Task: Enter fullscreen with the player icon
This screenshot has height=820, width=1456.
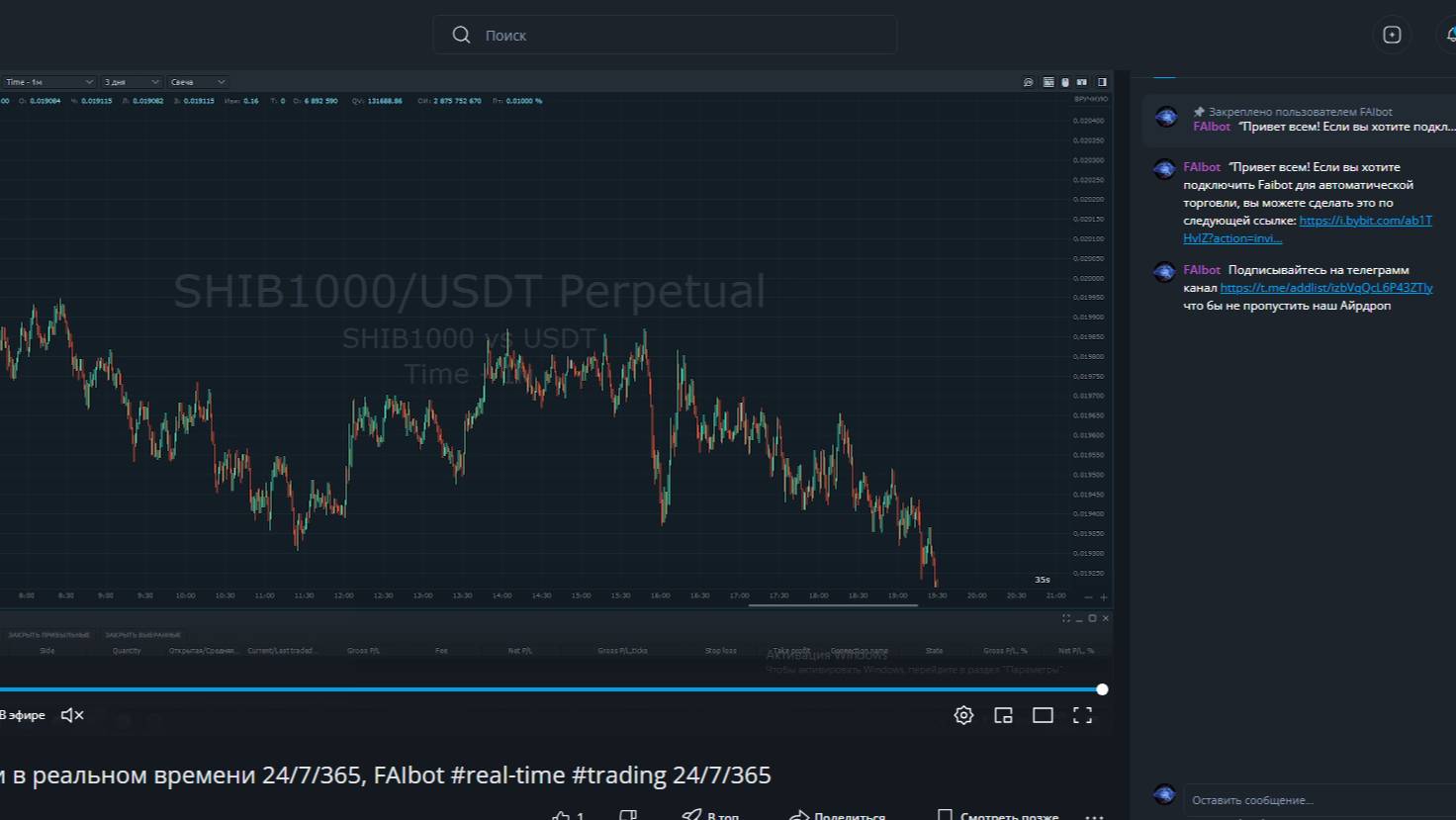Action: (1082, 715)
